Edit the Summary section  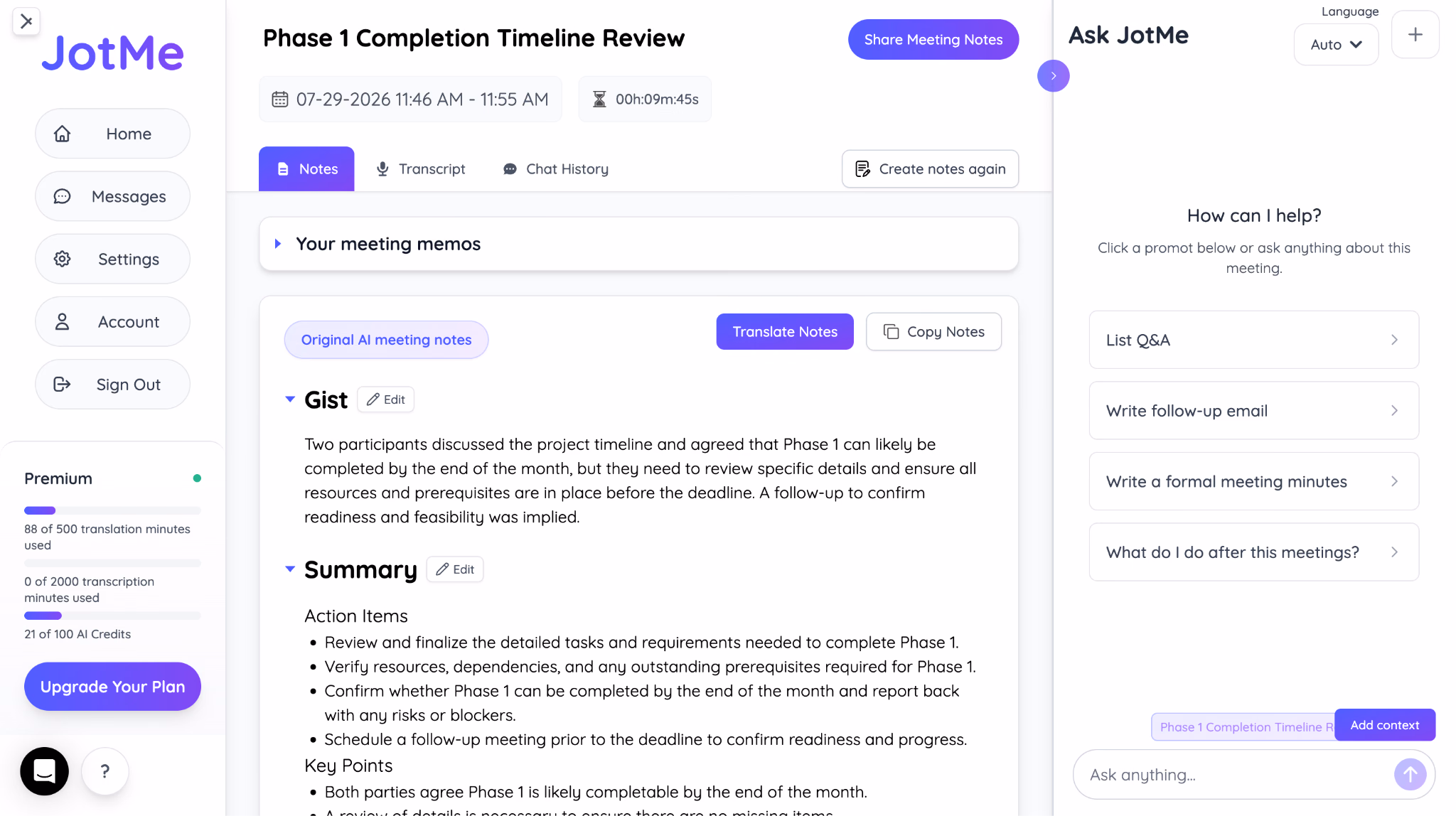tap(455, 569)
